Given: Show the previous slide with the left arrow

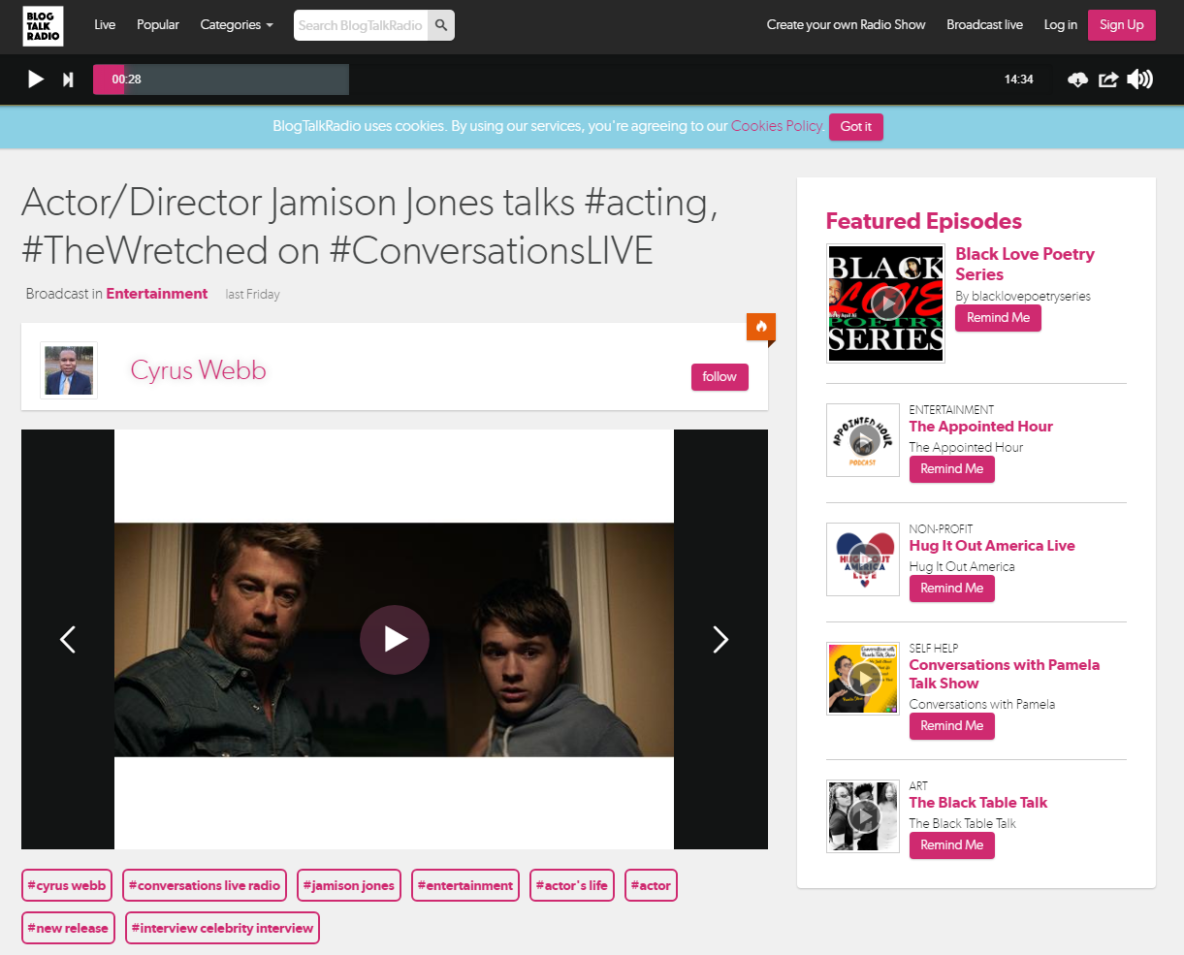Looking at the screenshot, I should tap(68, 639).
